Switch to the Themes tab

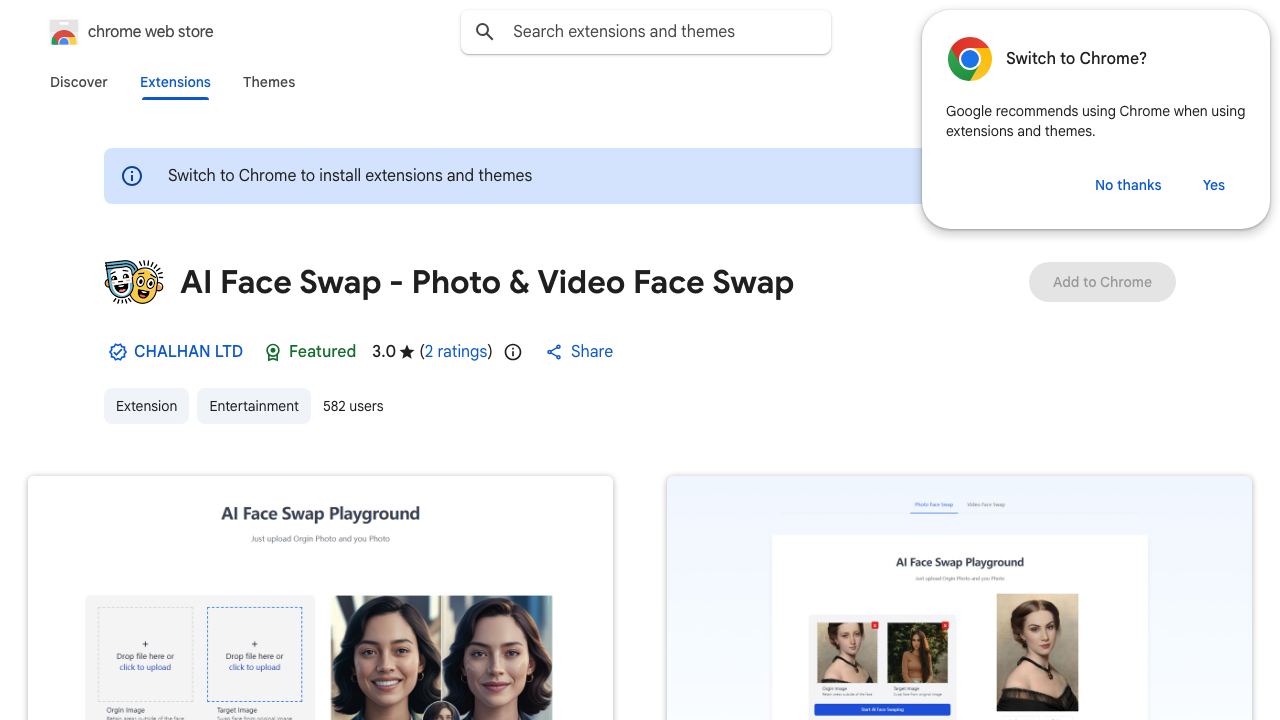tap(269, 82)
